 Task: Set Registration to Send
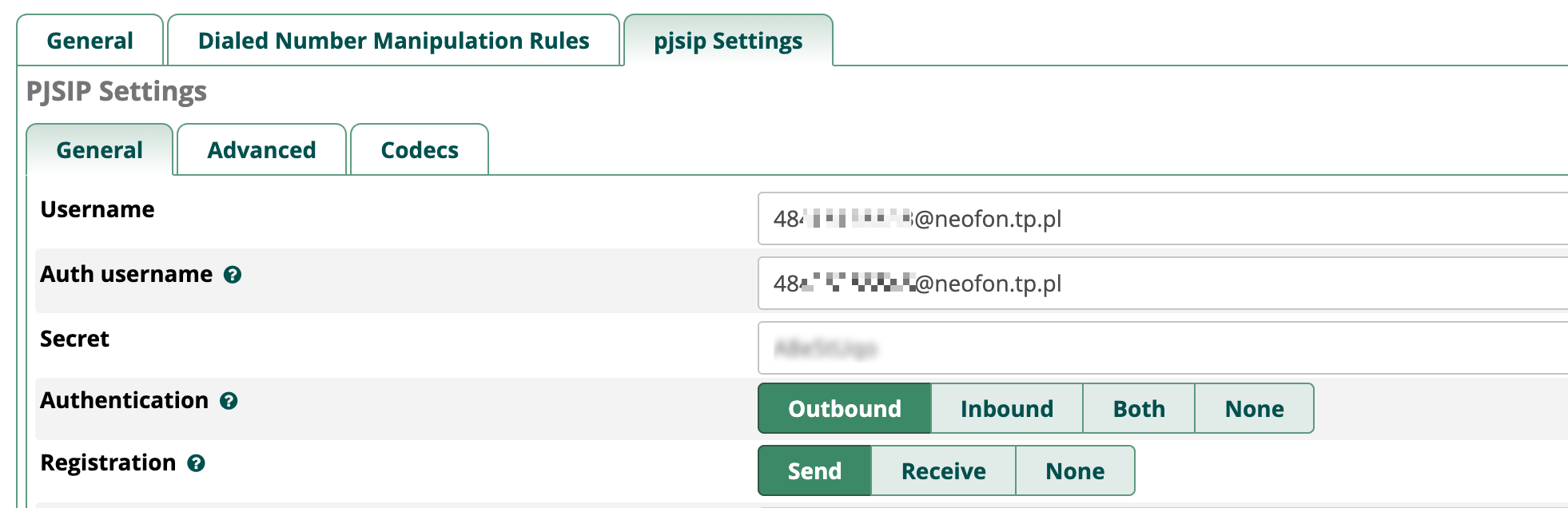[x=814, y=470]
